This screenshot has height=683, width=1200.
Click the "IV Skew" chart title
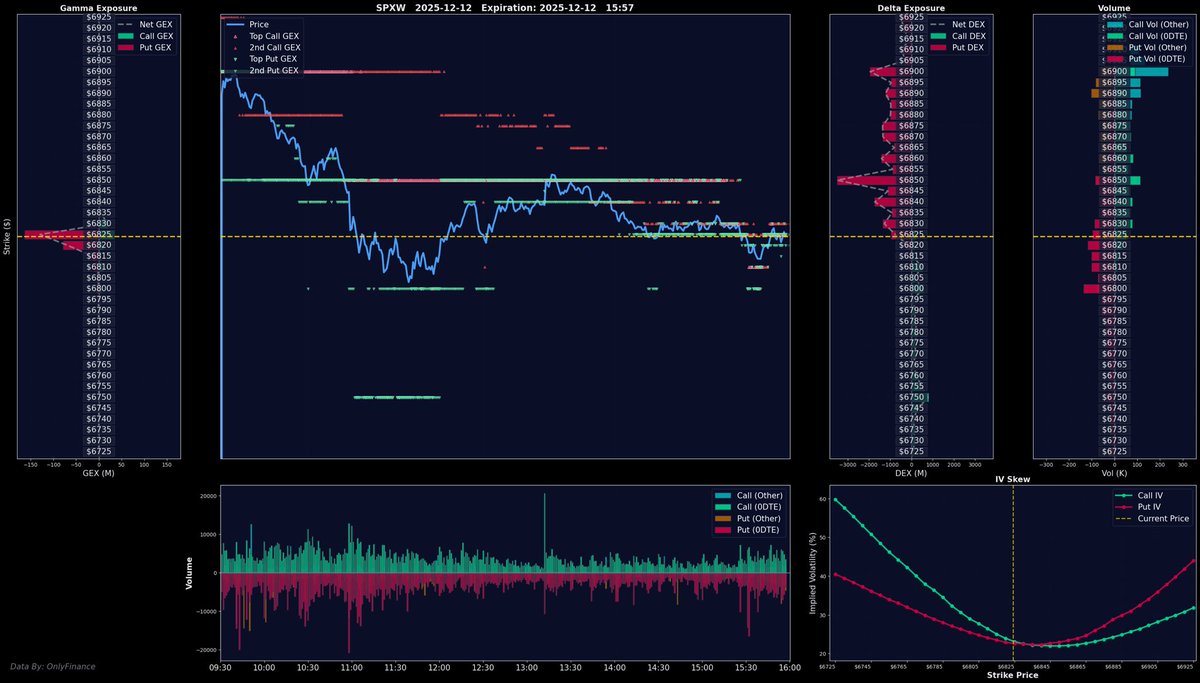(x=1012, y=480)
